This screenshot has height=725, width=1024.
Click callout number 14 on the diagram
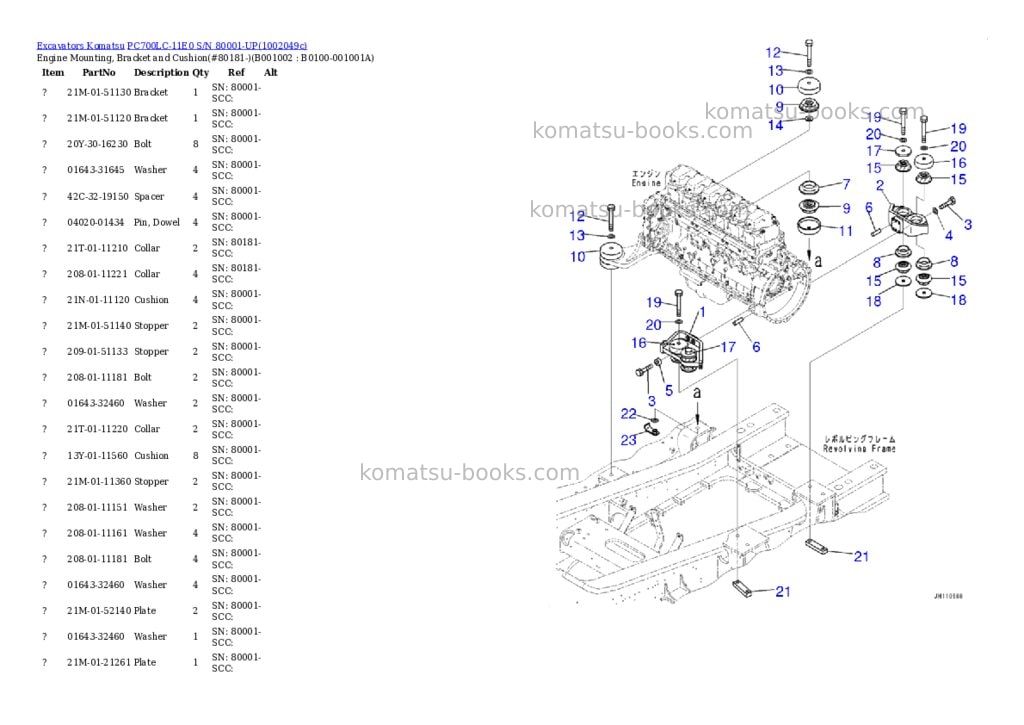(775, 125)
